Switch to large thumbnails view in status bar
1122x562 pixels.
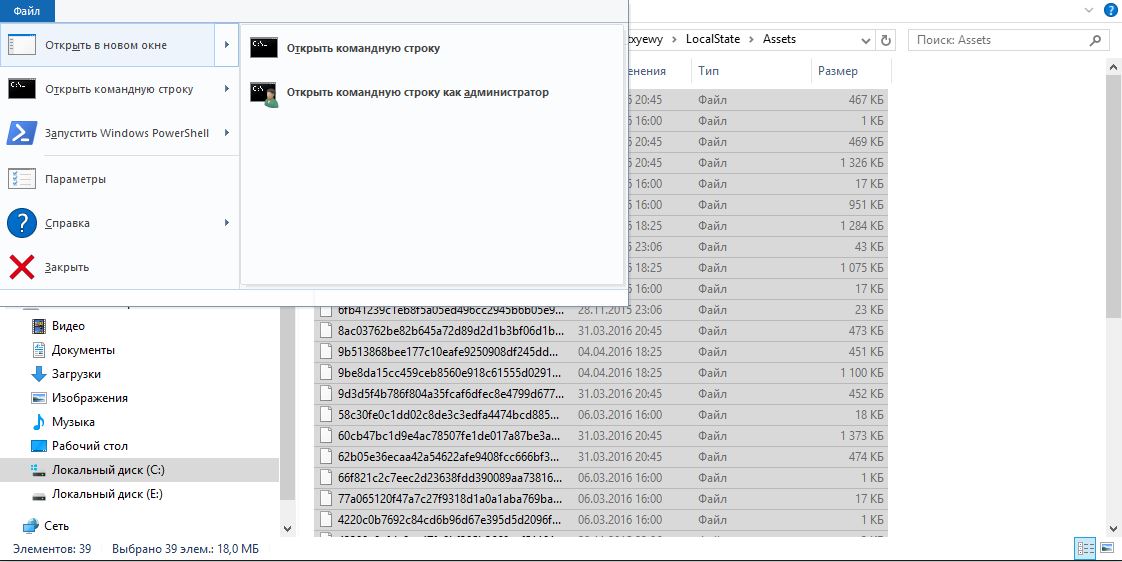tap(1106, 548)
